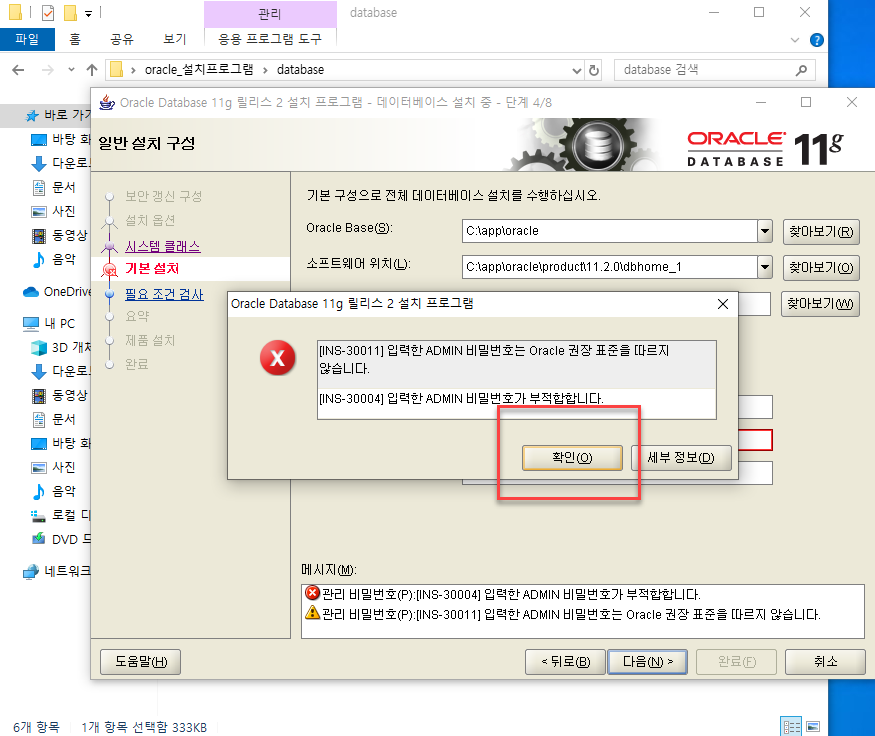The image size is (875, 736).
Task: Go to 시스템 클래스 installer step link
Action: click(162, 246)
